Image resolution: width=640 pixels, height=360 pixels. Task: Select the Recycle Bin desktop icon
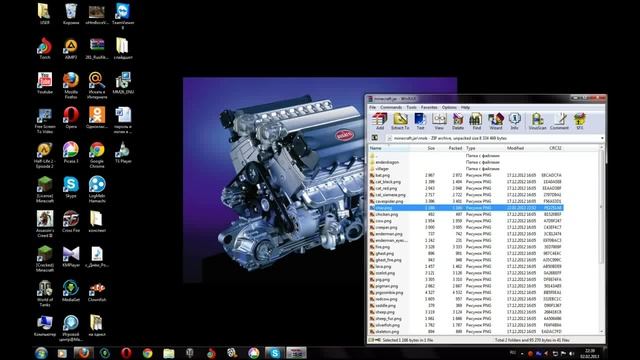71,14
